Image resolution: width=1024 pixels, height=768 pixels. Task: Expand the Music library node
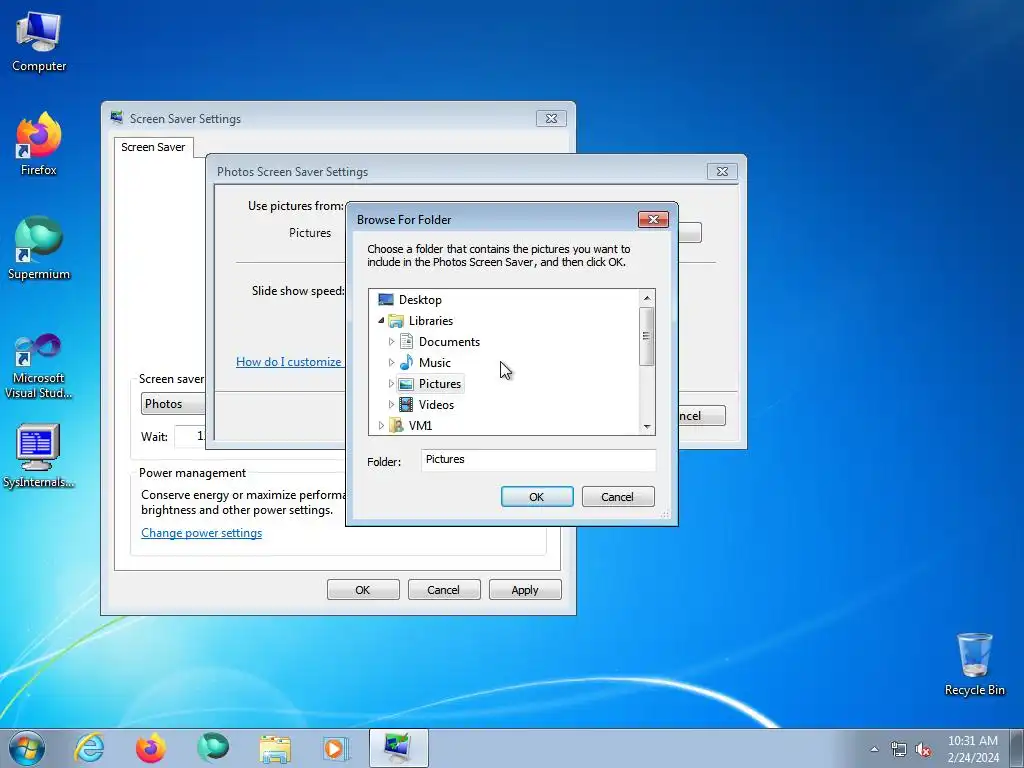[x=391, y=362]
